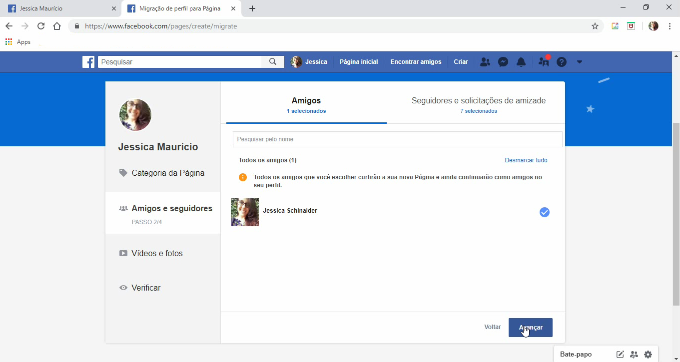Click Jessica name in navbar
This screenshot has height=362, width=680.
(x=316, y=62)
